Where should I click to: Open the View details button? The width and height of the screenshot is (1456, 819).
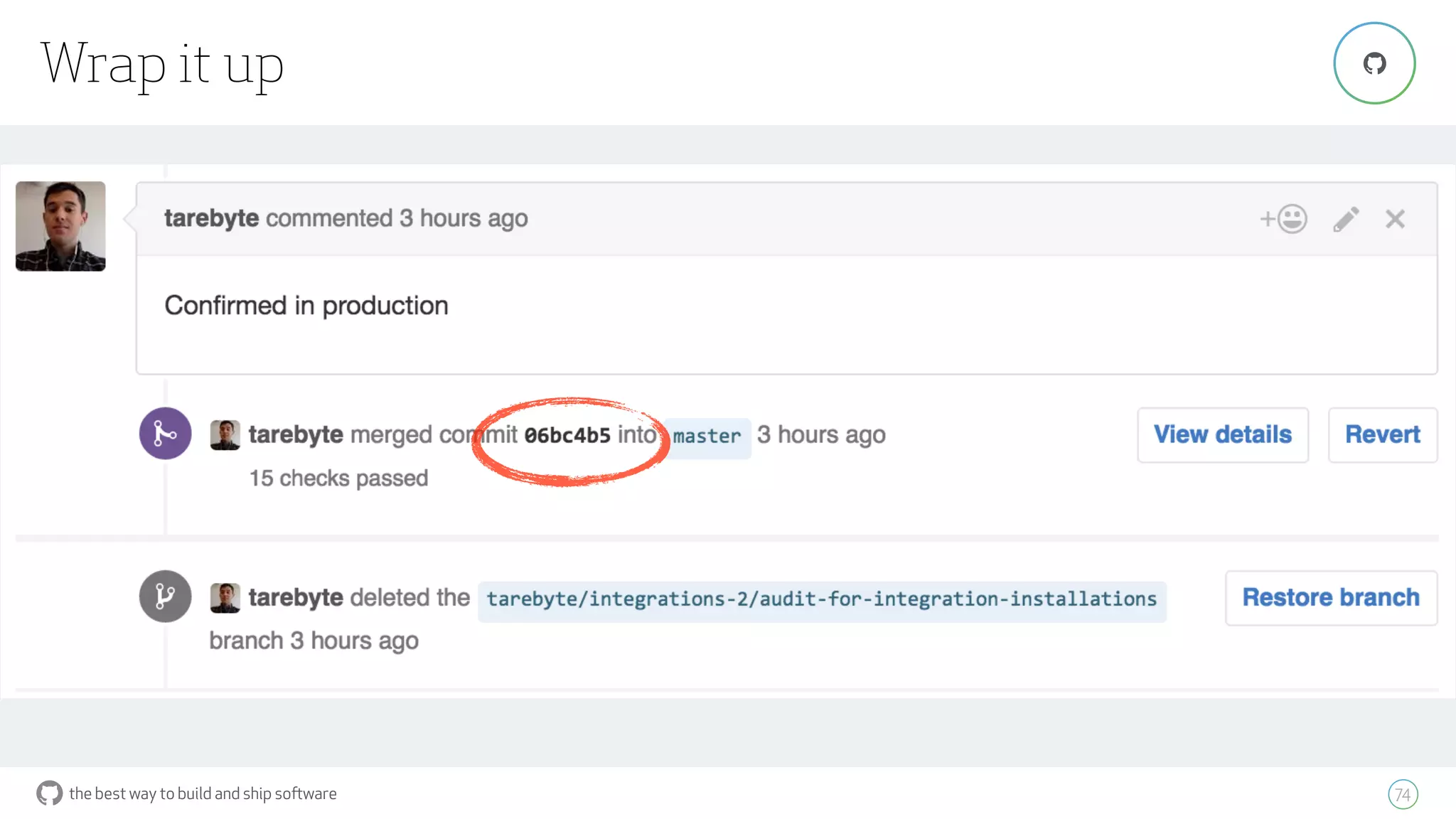[x=1222, y=434]
